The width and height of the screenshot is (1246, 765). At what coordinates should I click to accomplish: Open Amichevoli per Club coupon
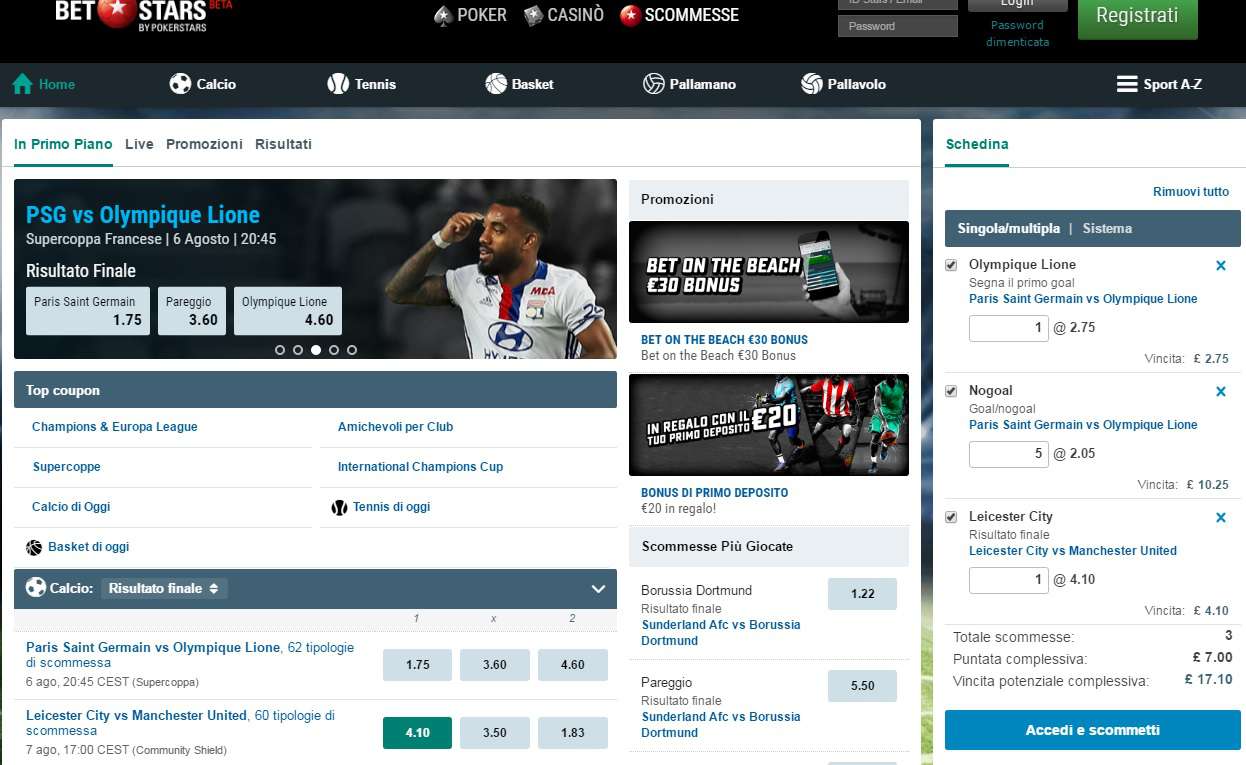click(395, 427)
